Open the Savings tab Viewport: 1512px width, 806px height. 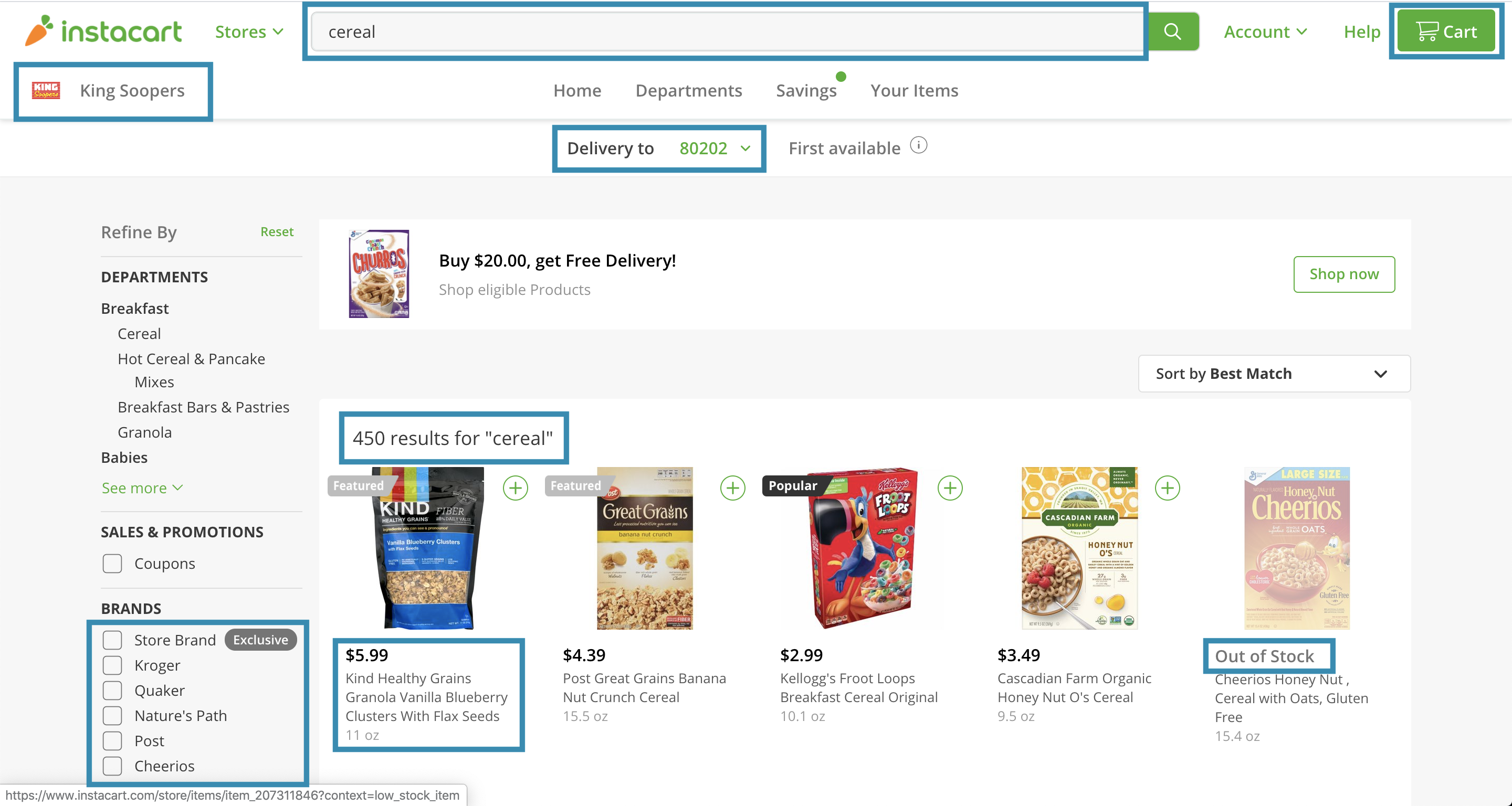(x=806, y=90)
